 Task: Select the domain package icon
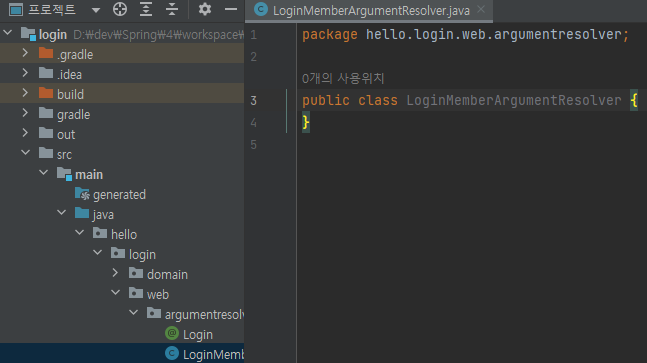(x=136, y=273)
